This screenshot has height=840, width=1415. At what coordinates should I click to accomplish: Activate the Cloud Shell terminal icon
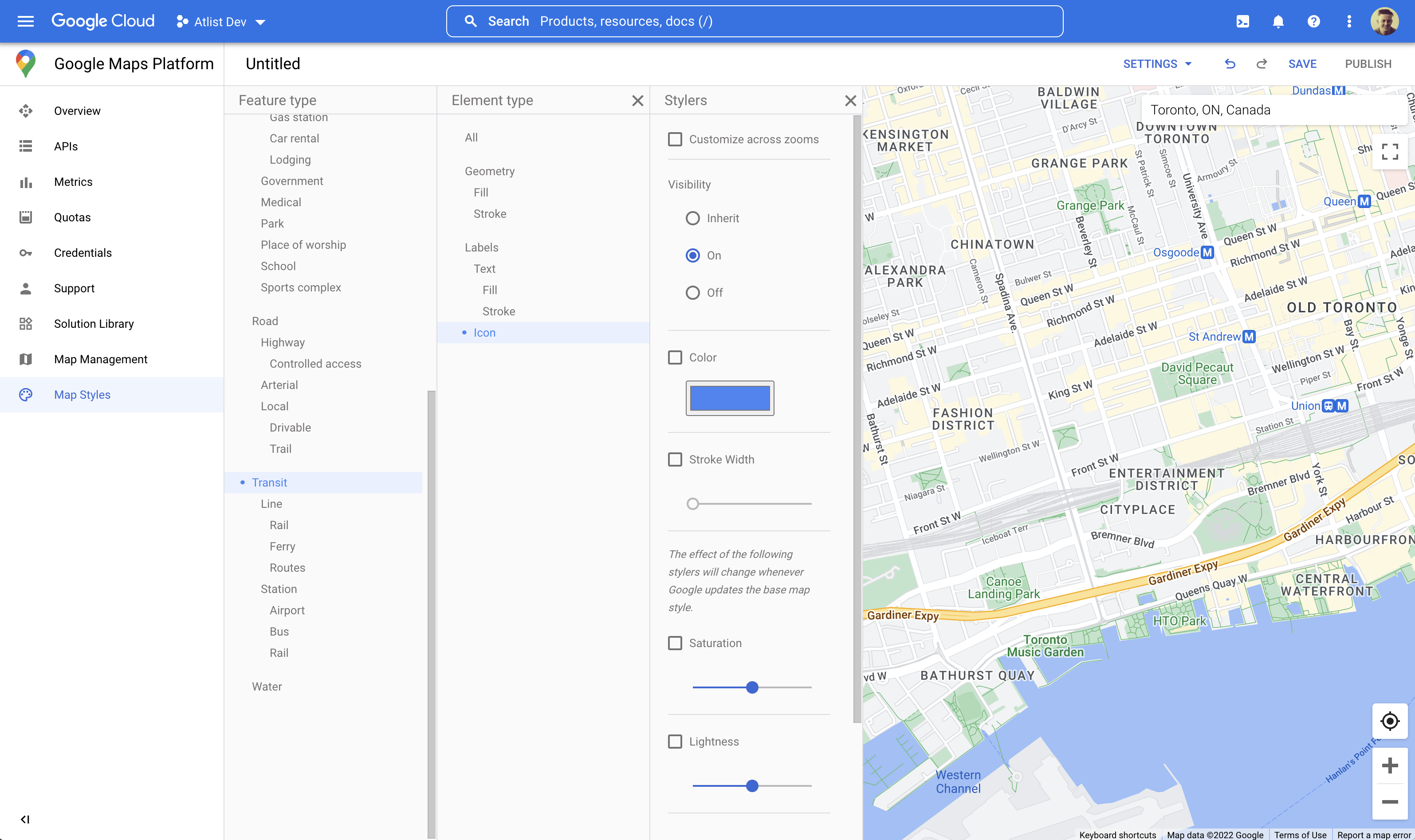pos(1243,21)
